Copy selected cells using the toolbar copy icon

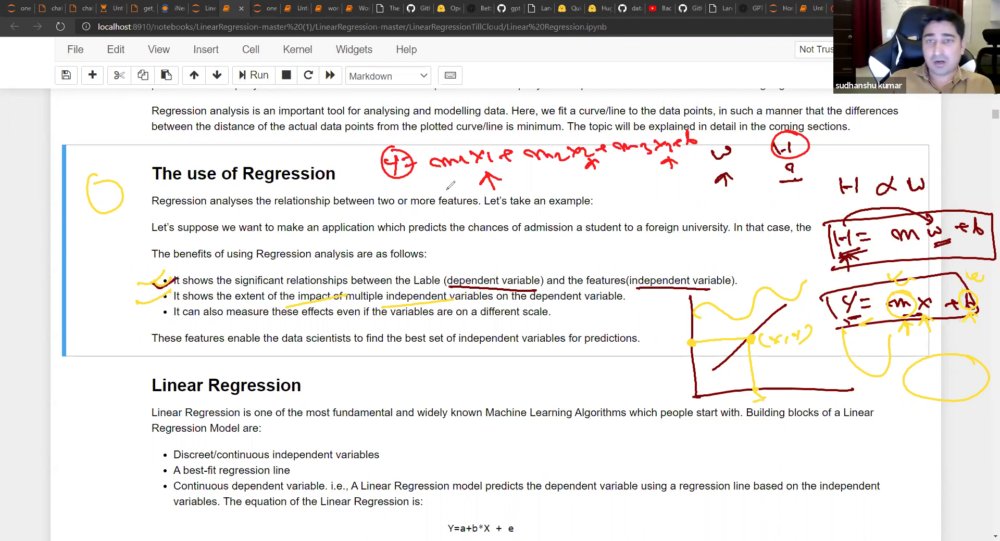click(x=142, y=75)
